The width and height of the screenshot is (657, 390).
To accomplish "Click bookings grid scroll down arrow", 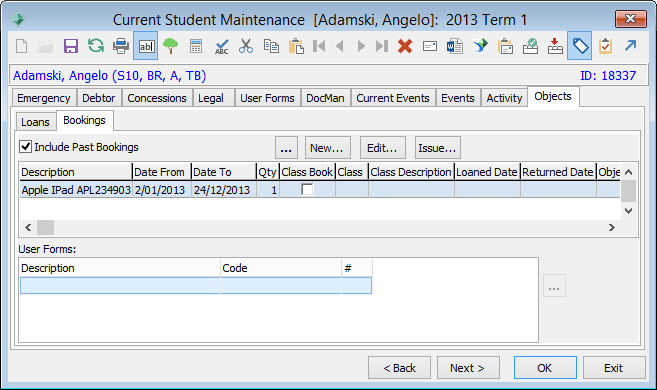I will pyautogui.click(x=629, y=211).
